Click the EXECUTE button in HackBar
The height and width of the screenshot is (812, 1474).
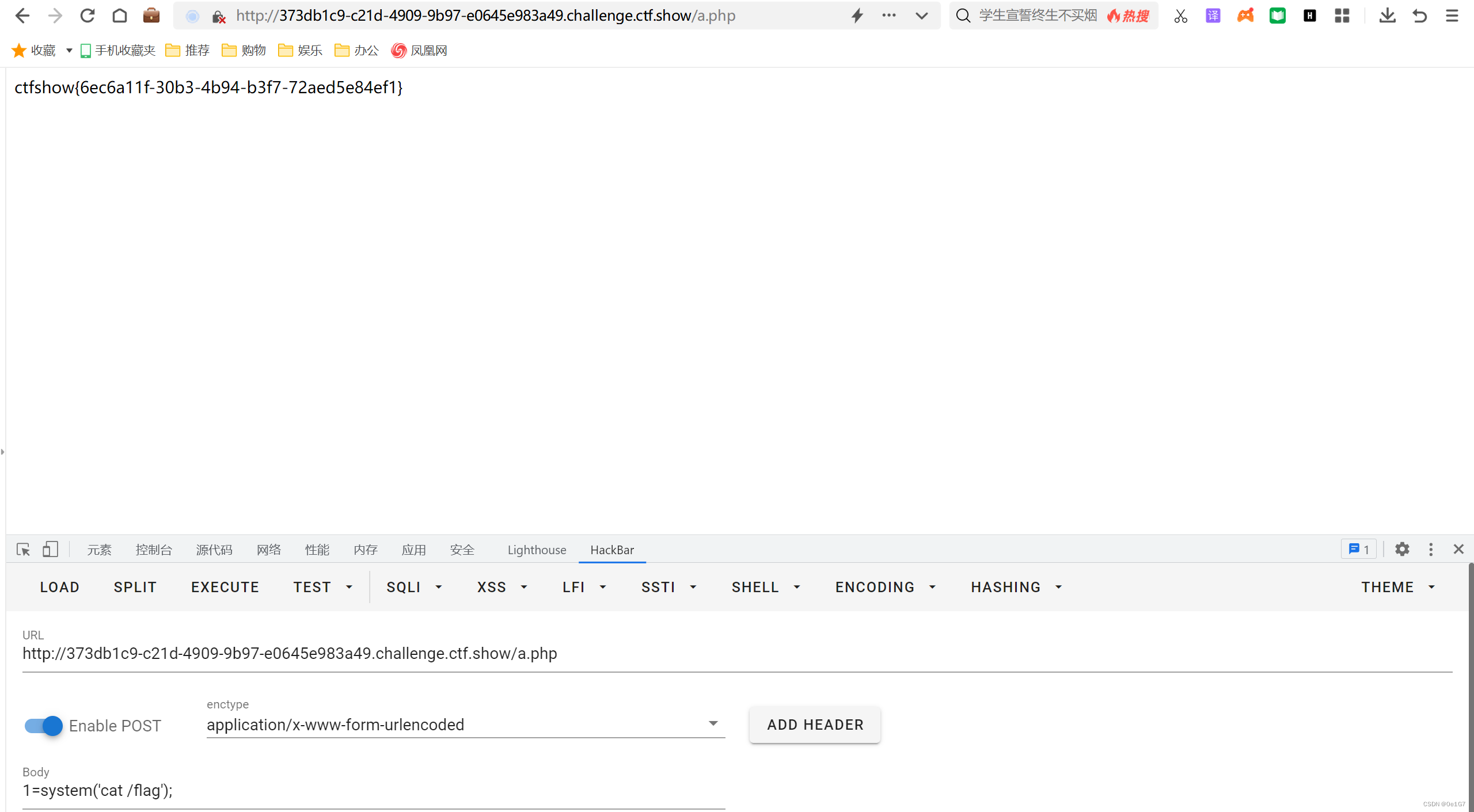pos(225,587)
